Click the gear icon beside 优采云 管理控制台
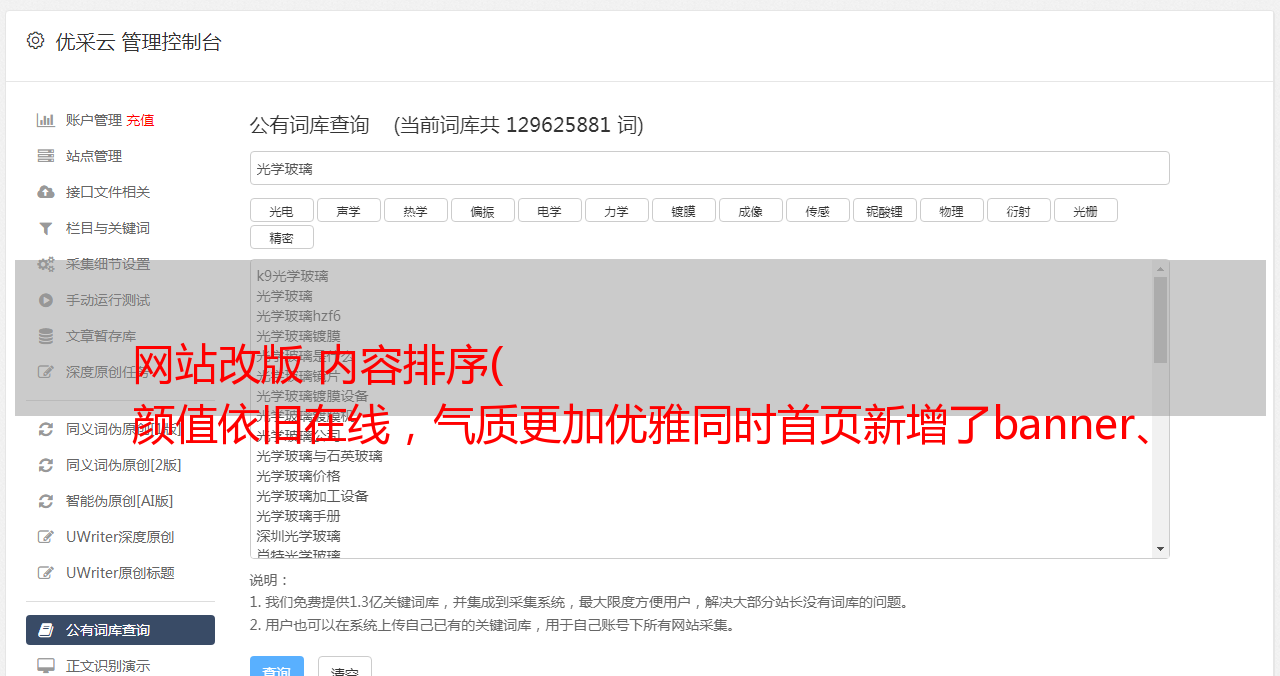The width and height of the screenshot is (1280, 676). pyautogui.click(x=36, y=41)
